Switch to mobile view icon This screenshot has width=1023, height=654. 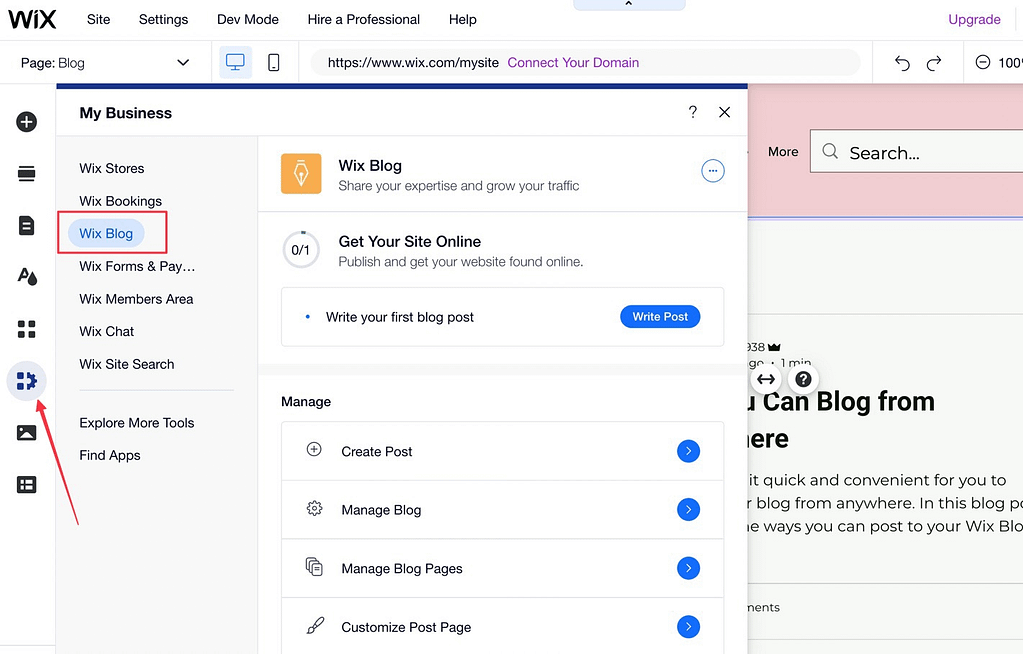[x=274, y=63]
